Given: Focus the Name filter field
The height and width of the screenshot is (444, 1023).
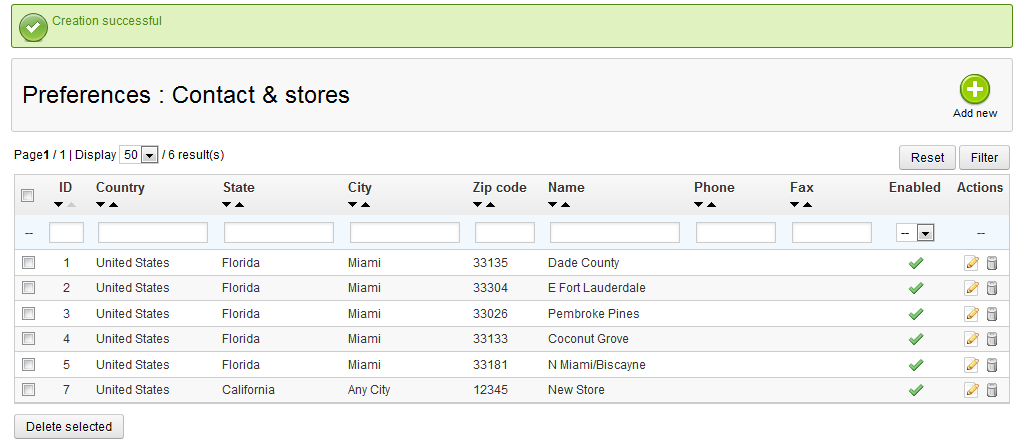Looking at the screenshot, I should 615,233.
